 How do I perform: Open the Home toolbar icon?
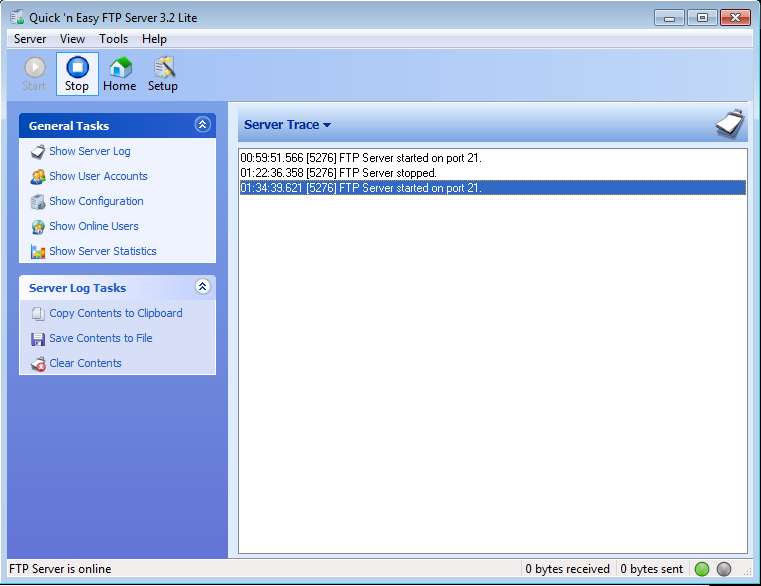click(120, 74)
